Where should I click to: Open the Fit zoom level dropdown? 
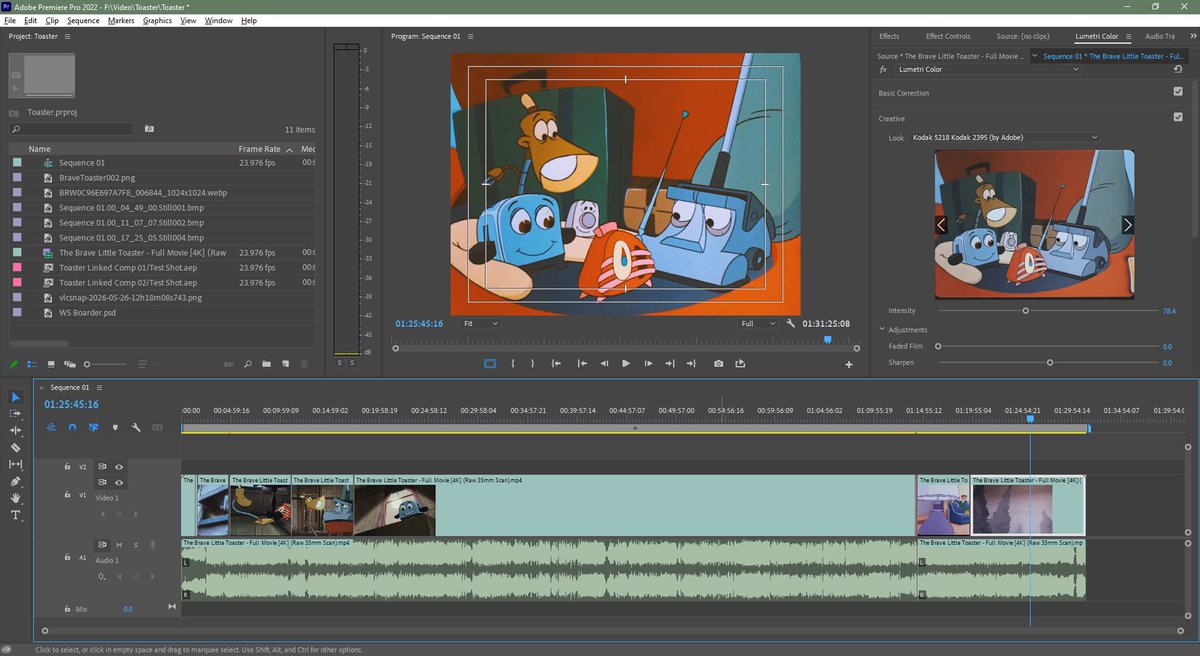pyautogui.click(x=480, y=324)
